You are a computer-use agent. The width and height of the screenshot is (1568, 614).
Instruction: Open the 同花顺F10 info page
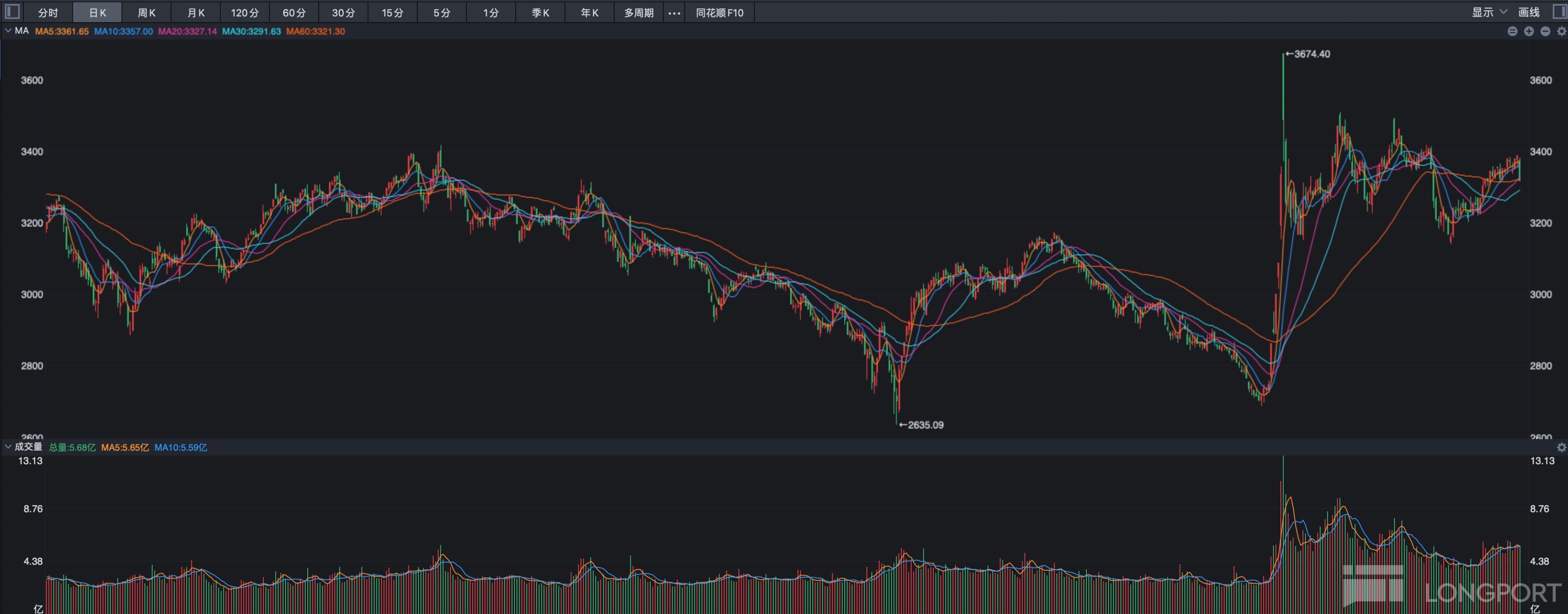pyautogui.click(x=719, y=13)
